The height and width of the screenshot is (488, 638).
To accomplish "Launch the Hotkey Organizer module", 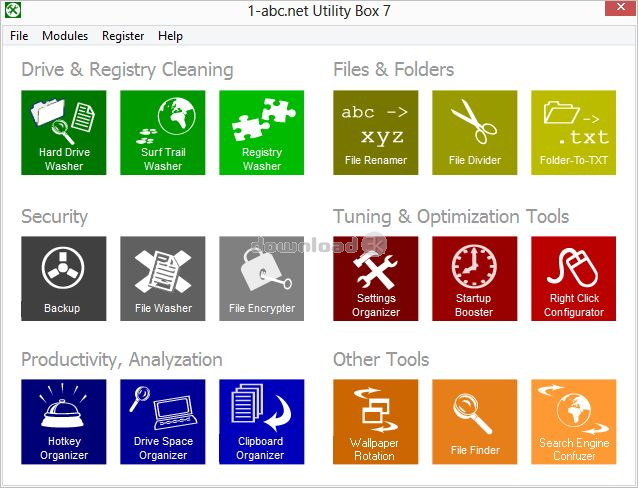I will point(64,422).
